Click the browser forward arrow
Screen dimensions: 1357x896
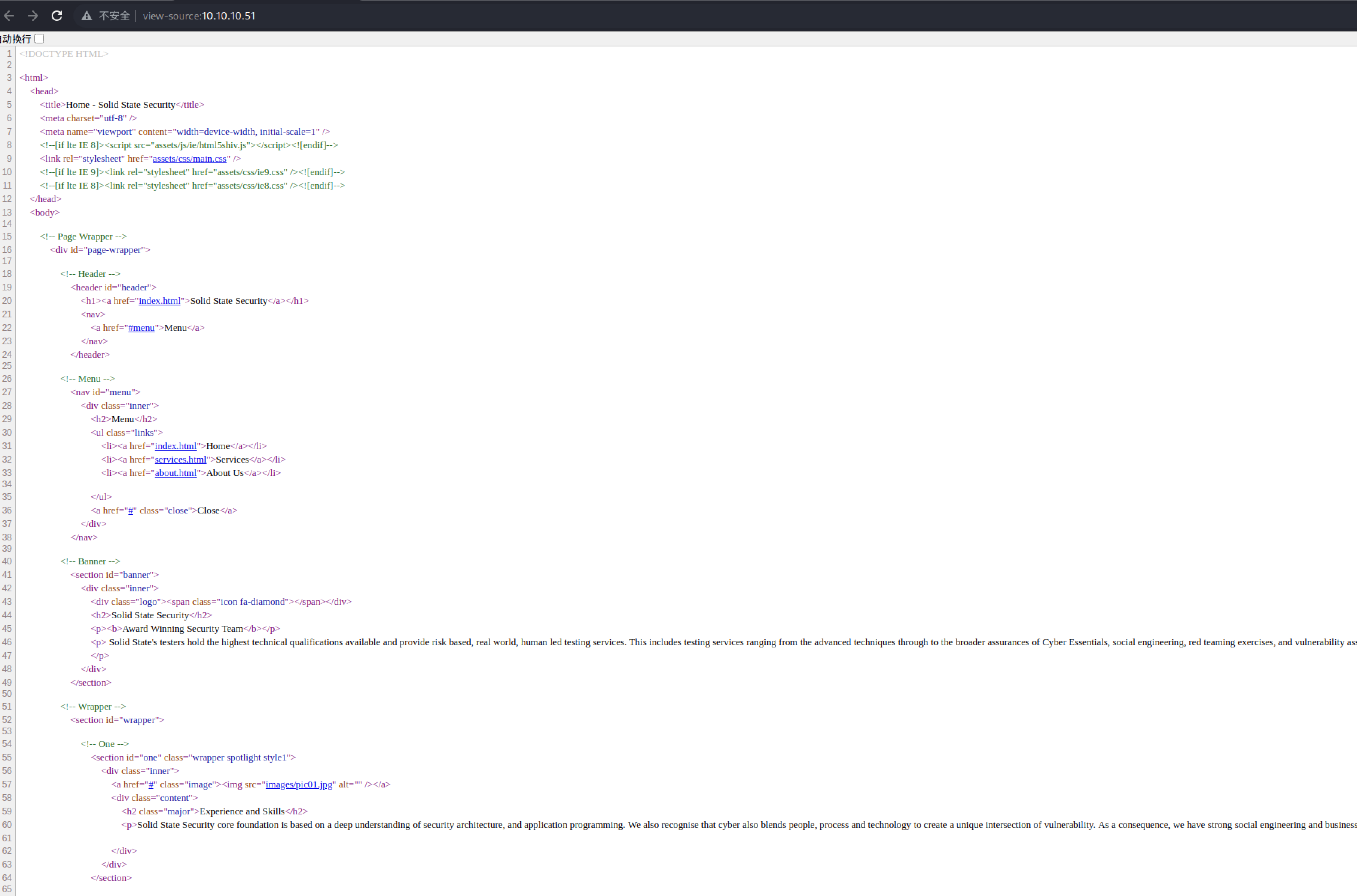[33, 16]
